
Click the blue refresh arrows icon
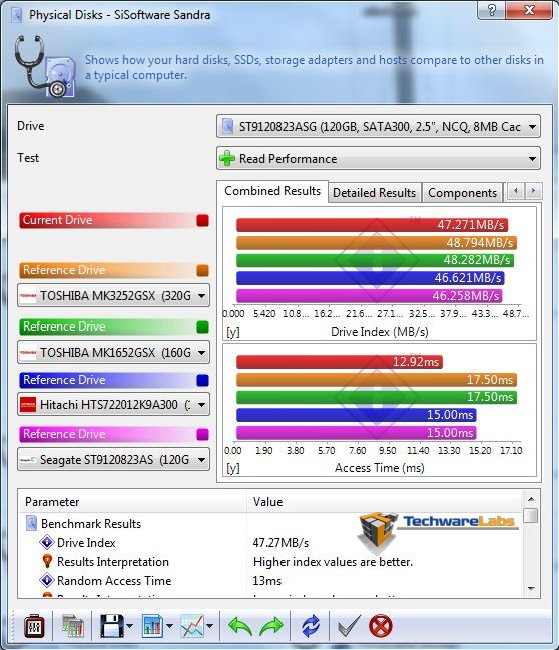pos(311,626)
